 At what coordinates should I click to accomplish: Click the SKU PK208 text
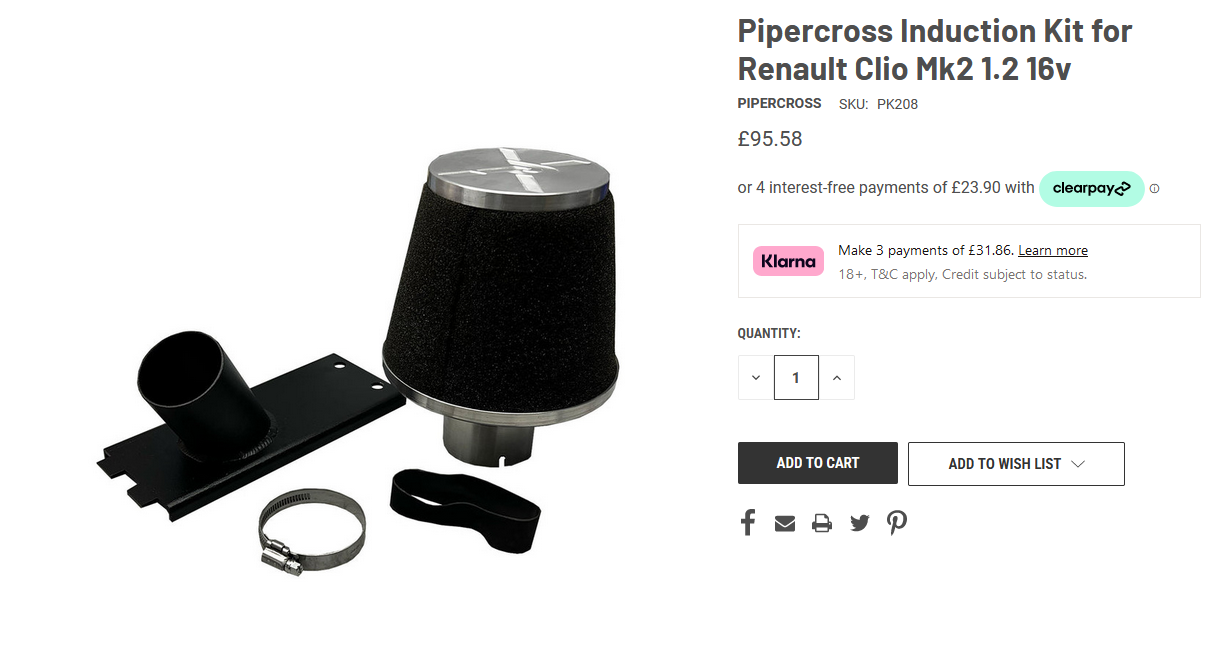[878, 104]
